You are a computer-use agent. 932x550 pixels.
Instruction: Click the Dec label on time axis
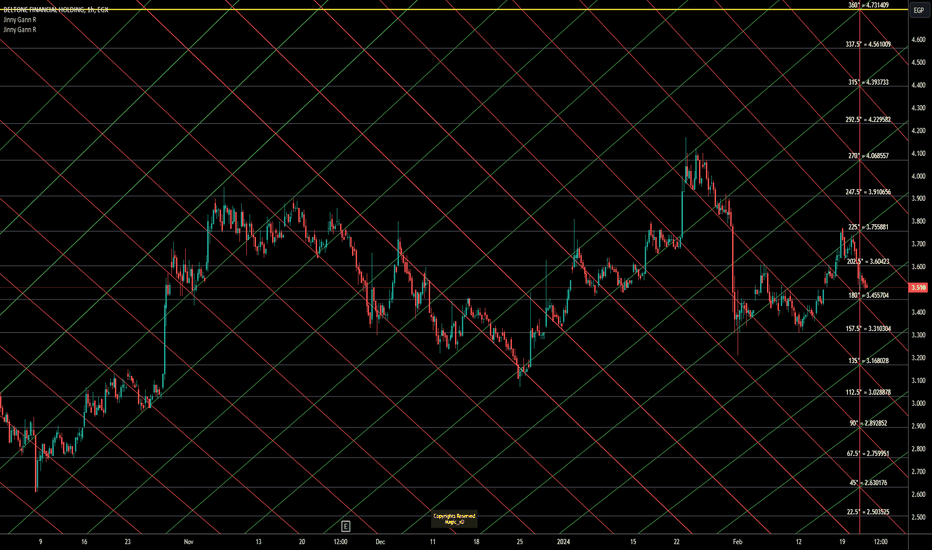[x=380, y=542]
